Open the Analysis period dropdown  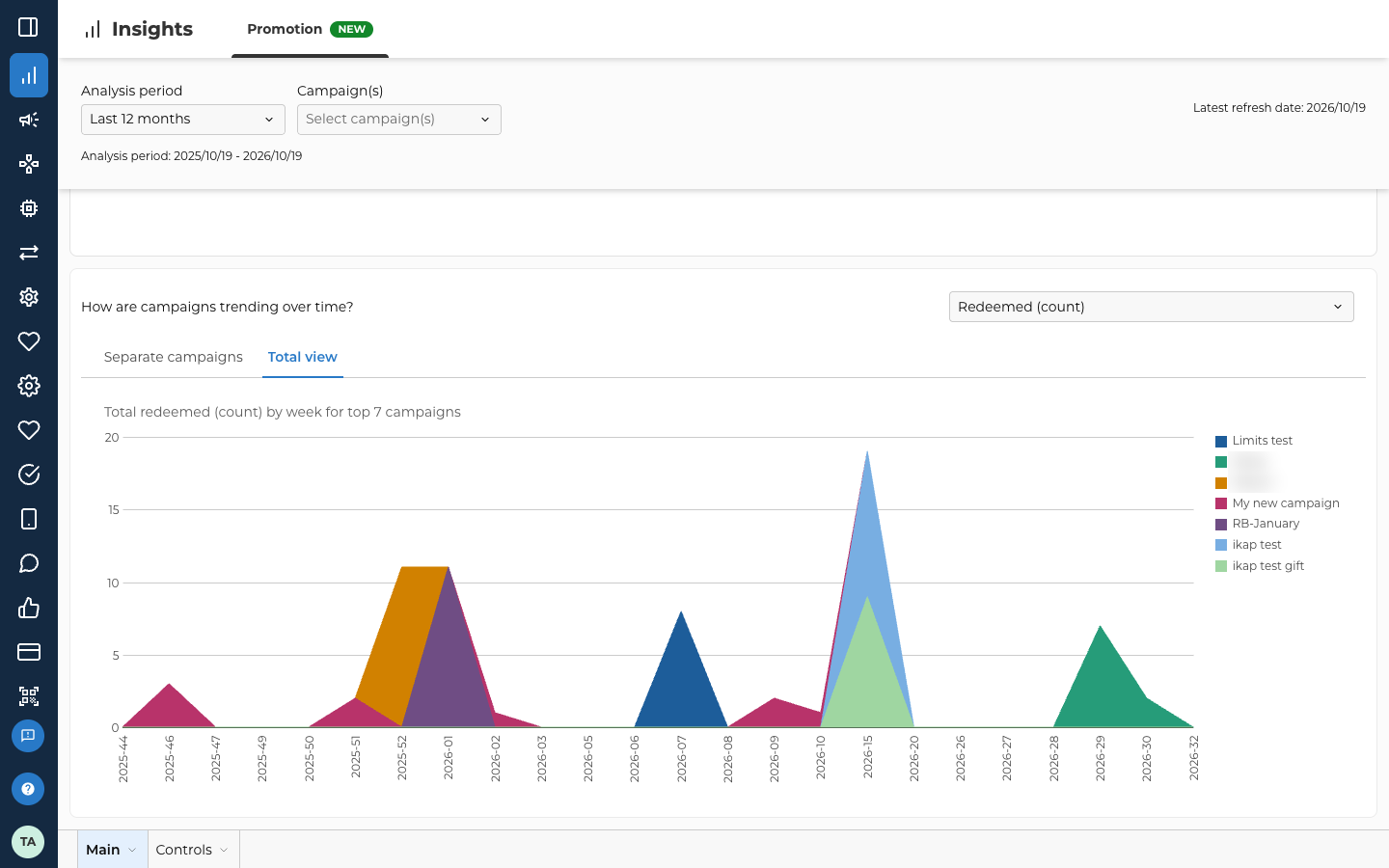click(x=183, y=120)
